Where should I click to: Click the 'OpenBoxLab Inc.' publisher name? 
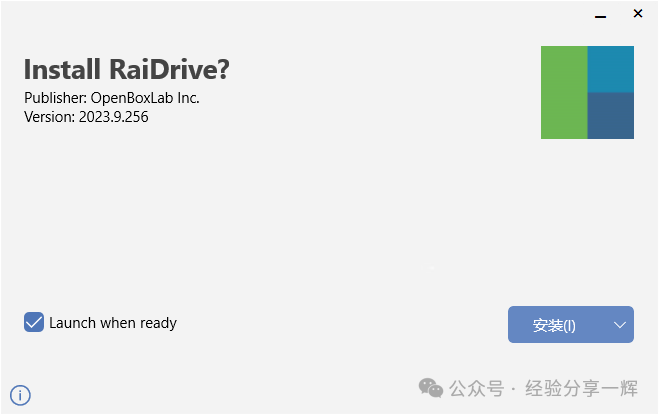click(x=145, y=98)
